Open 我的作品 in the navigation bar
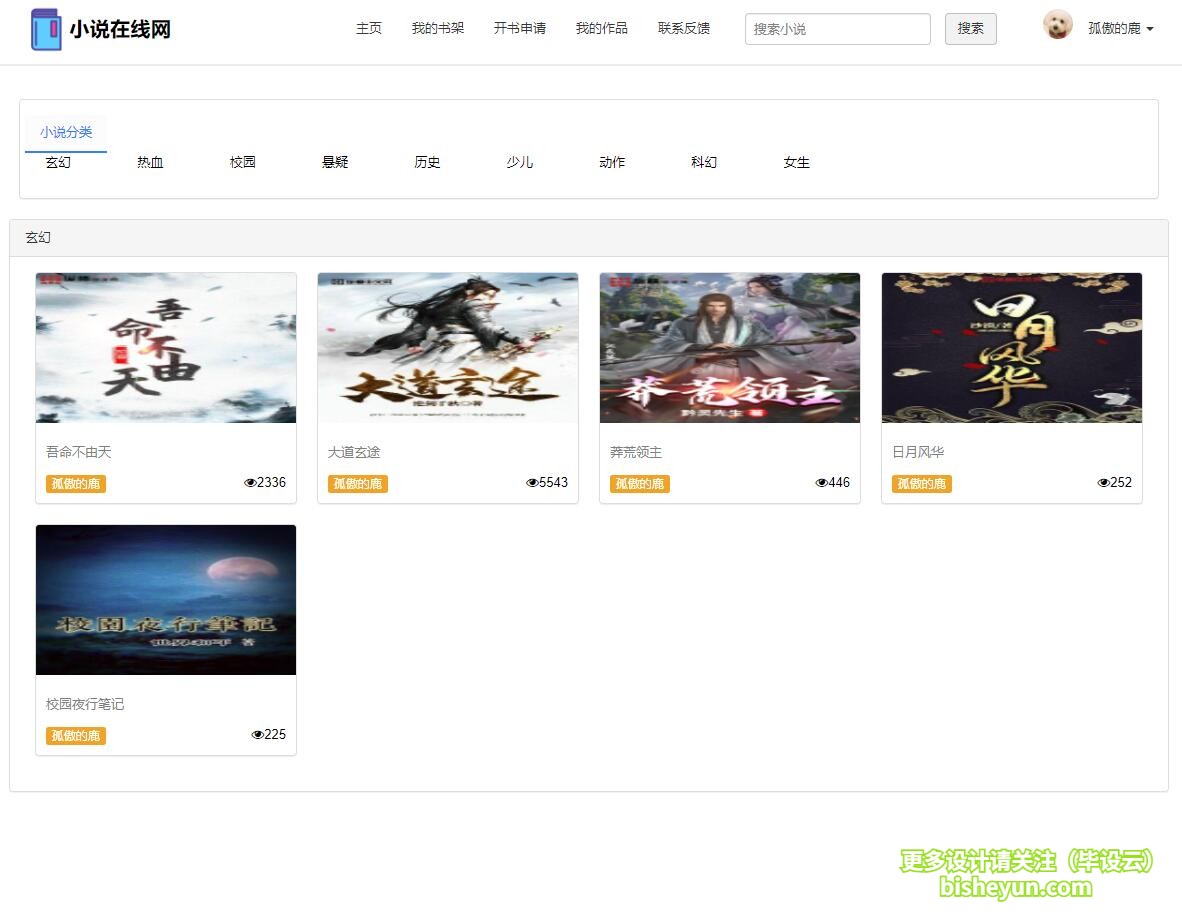 [602, 29]
